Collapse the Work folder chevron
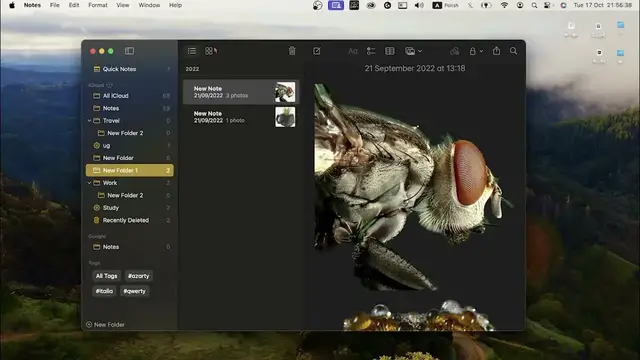This screenshot has height=360, width=640. [x=89, y=183]
